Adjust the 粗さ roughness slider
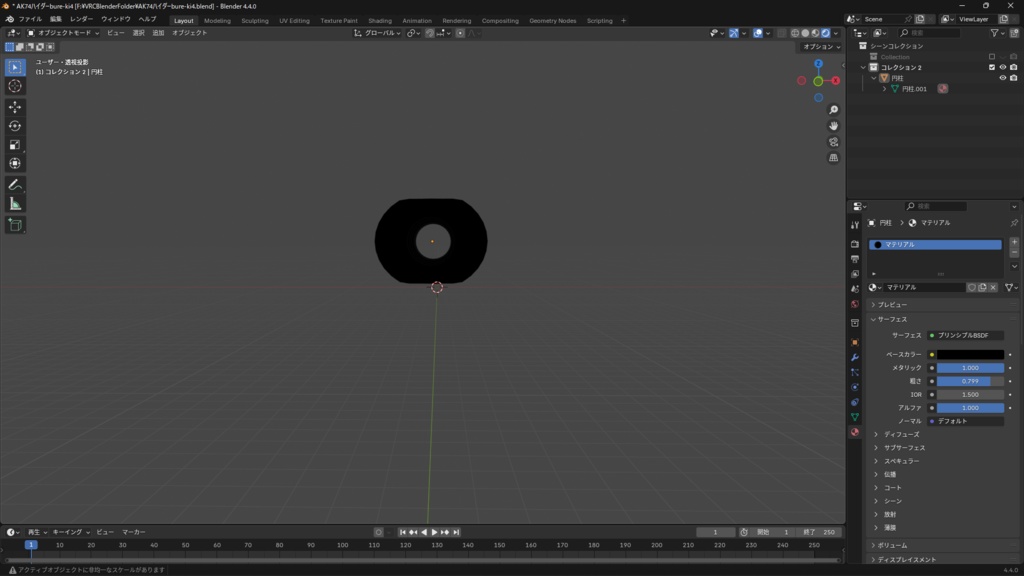 tap(970, 381)
